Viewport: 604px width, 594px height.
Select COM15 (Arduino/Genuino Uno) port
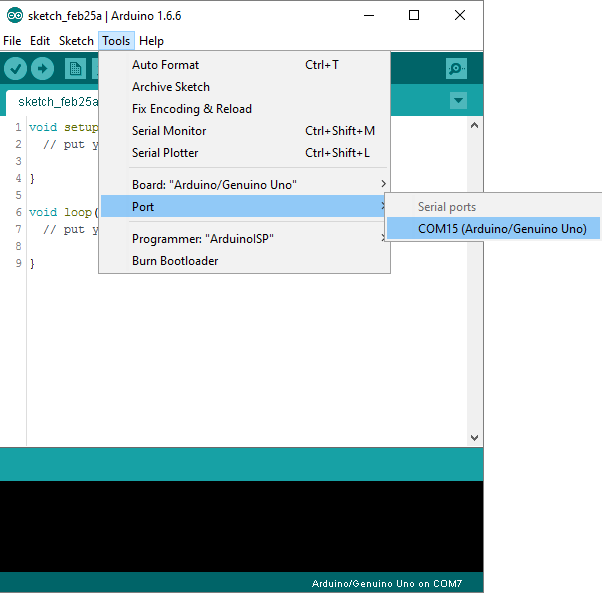tap(493, 228)
